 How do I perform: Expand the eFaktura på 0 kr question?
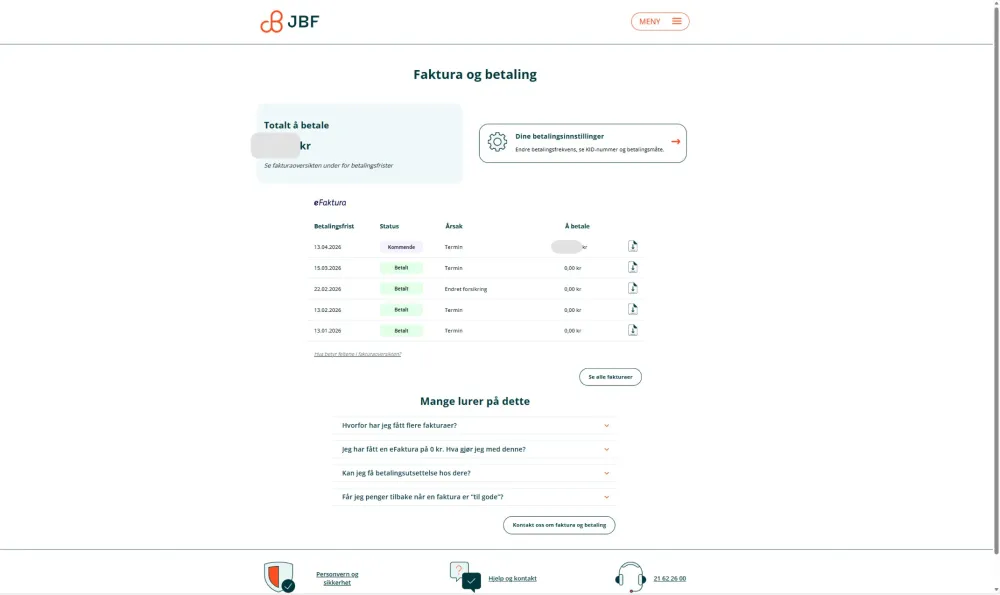(x=475, y=449)
